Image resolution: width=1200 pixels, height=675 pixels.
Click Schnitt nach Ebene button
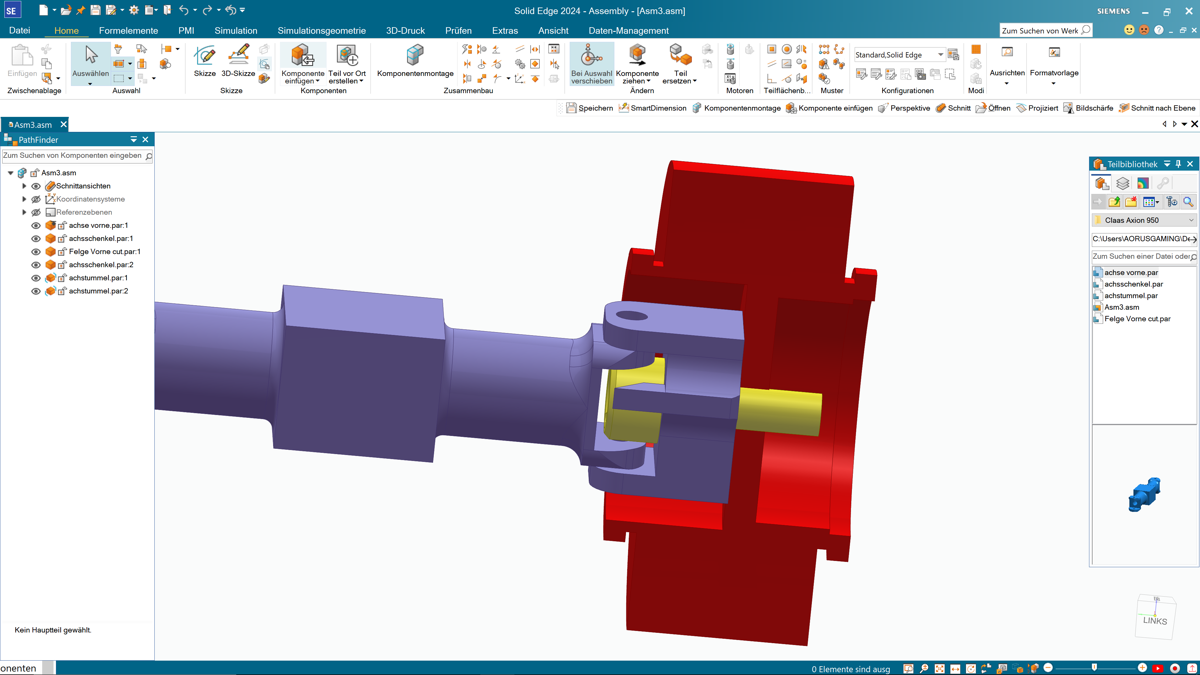(x=1156, y=108)
